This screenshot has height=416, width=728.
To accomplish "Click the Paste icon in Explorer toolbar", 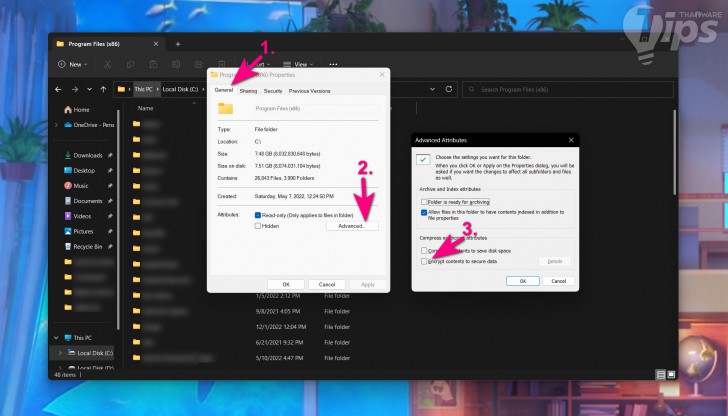I will point(153,65).
